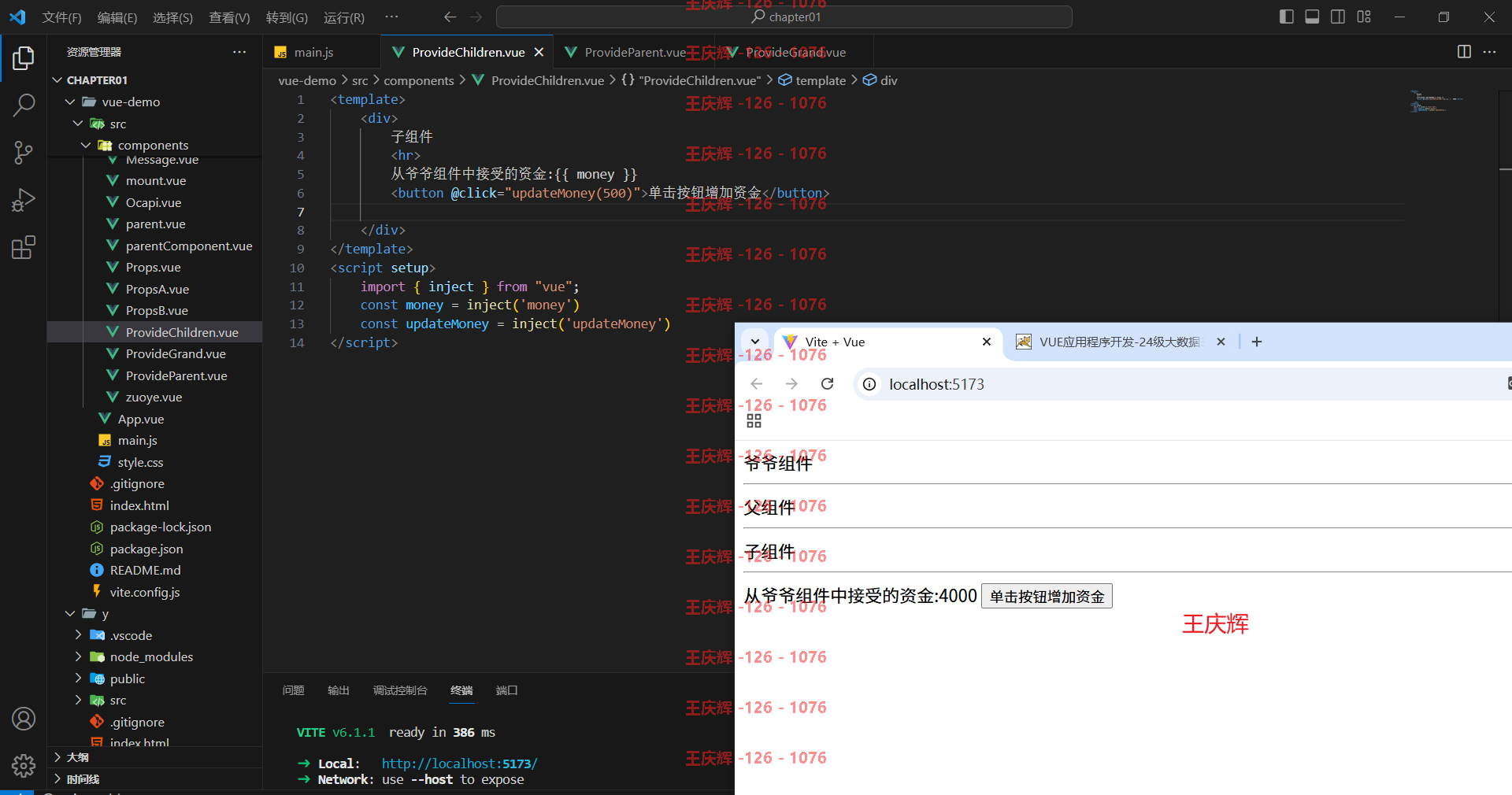Open the Accounts menu icon
Image resolution: width=1512 pixels, height=795 pixels.
24,719
